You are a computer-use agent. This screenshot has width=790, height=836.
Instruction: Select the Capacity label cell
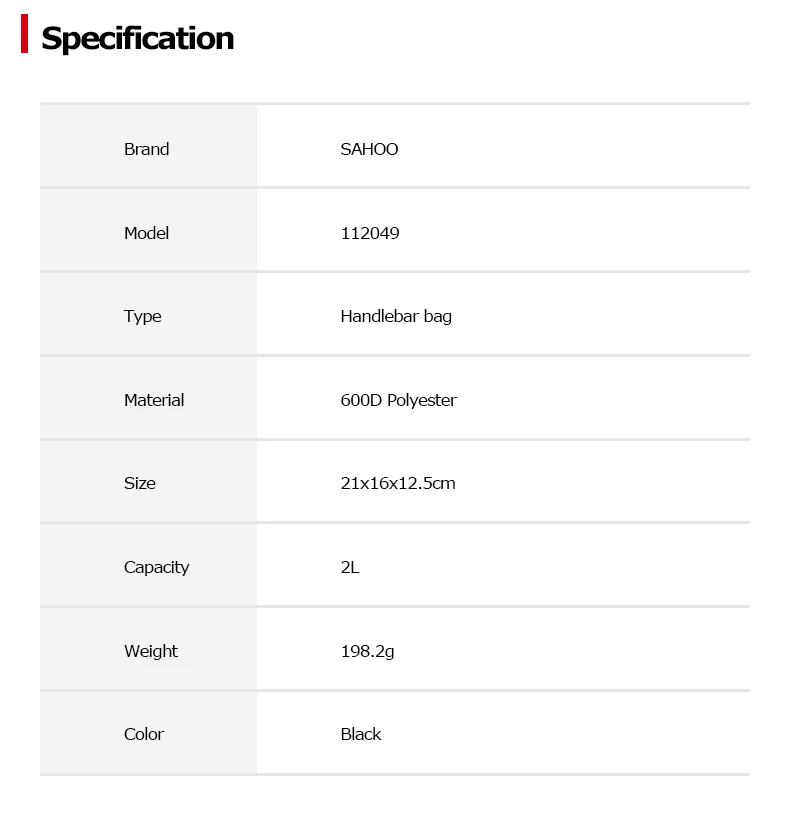tap(148, 565)
